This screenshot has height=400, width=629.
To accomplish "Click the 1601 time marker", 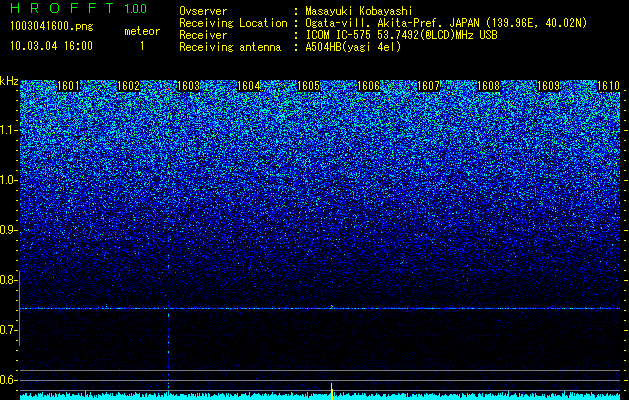I will pyautogui.click(x=69, y=86).
